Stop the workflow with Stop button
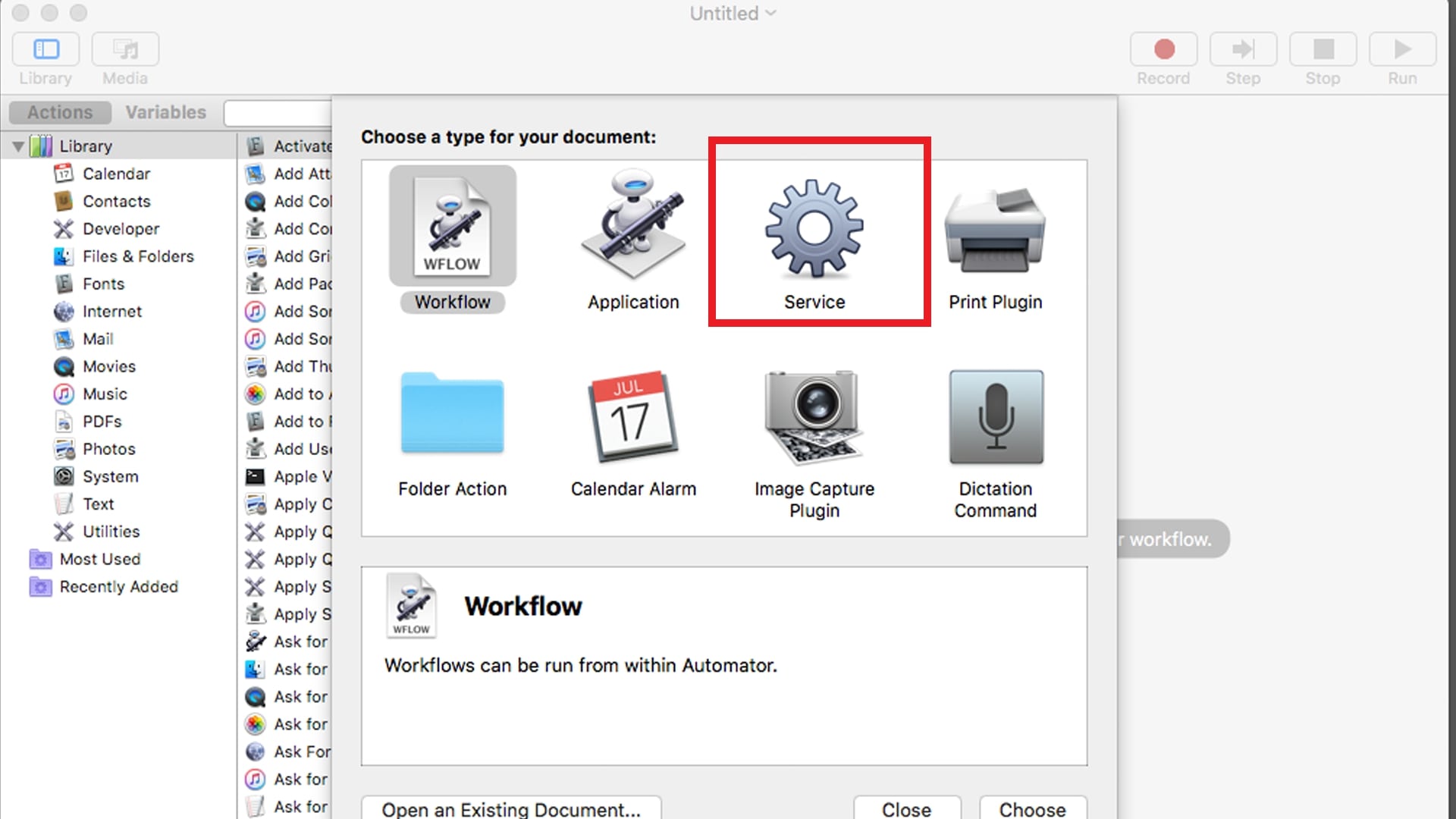This screenshot has width=1456, height=819. (1323, 49)
